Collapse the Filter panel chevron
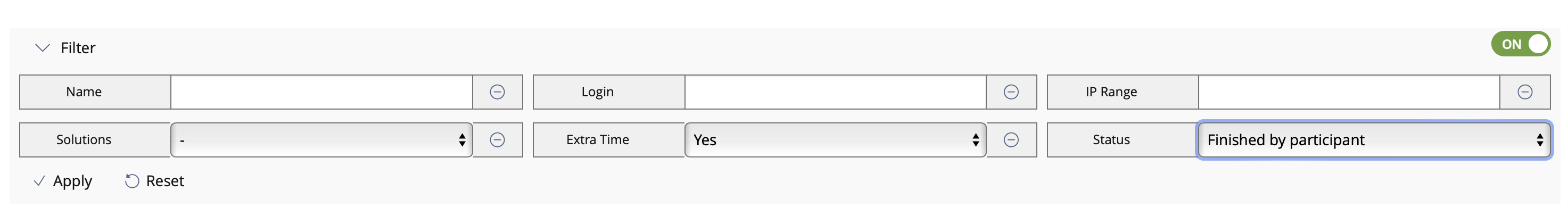Image resolution: width=1568 pixels, height=216 pixels. [x=42, y=47]
